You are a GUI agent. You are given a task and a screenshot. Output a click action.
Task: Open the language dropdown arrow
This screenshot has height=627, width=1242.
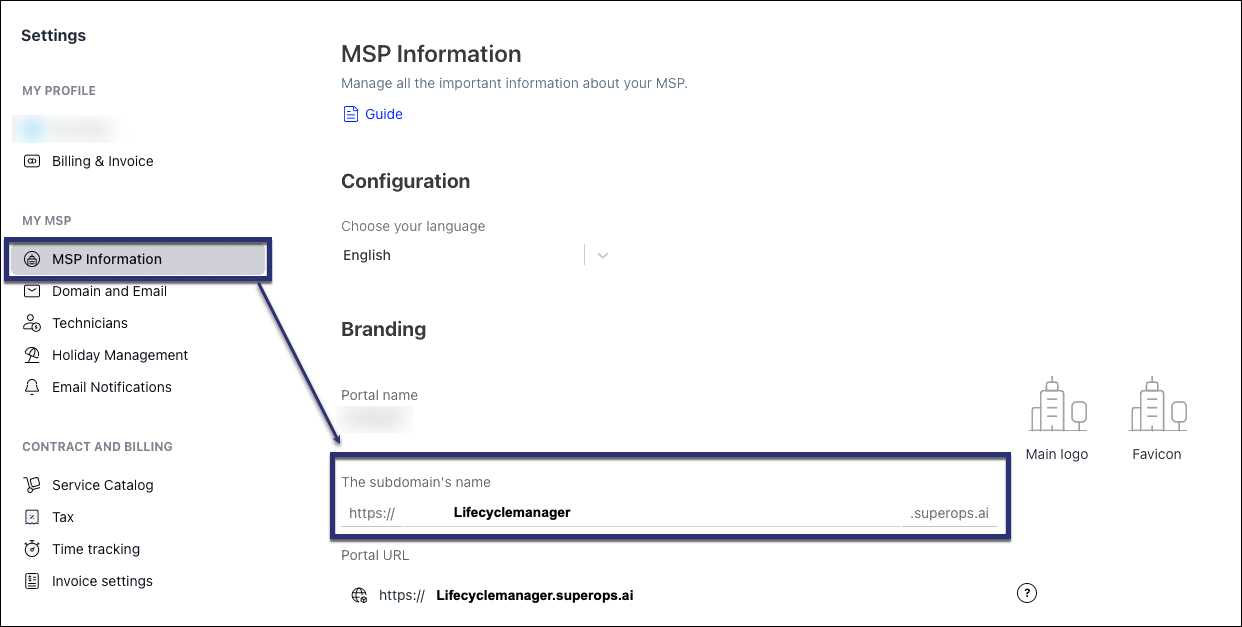[x=603, y=255]
